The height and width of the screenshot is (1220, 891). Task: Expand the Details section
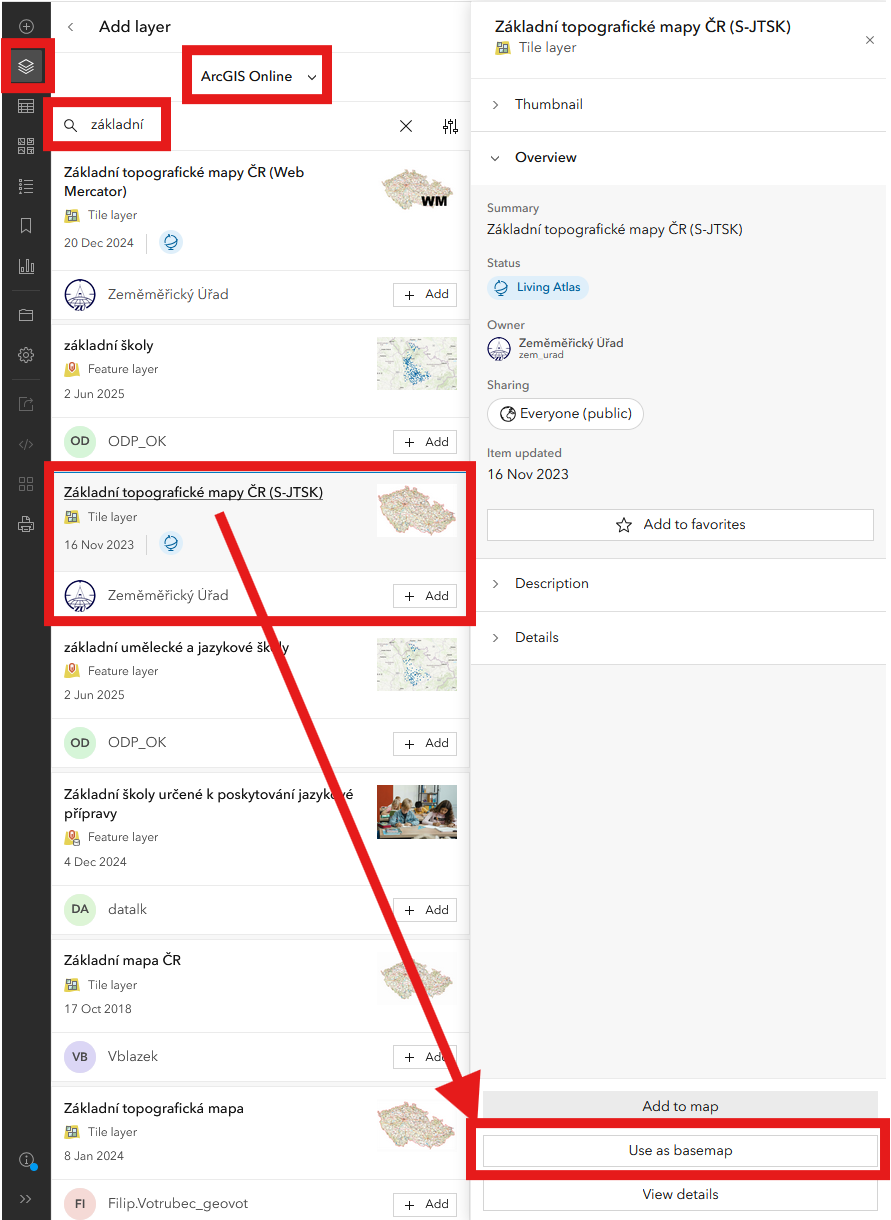tap(536, 637)
